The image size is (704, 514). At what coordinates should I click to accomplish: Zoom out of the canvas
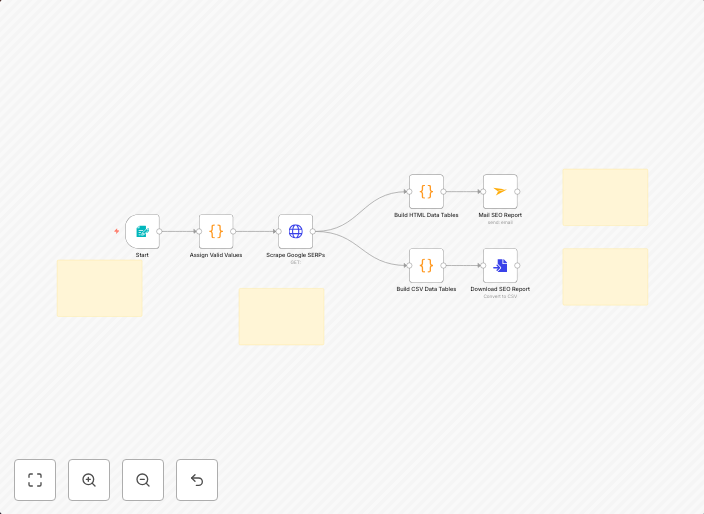[x=143, y=480]
